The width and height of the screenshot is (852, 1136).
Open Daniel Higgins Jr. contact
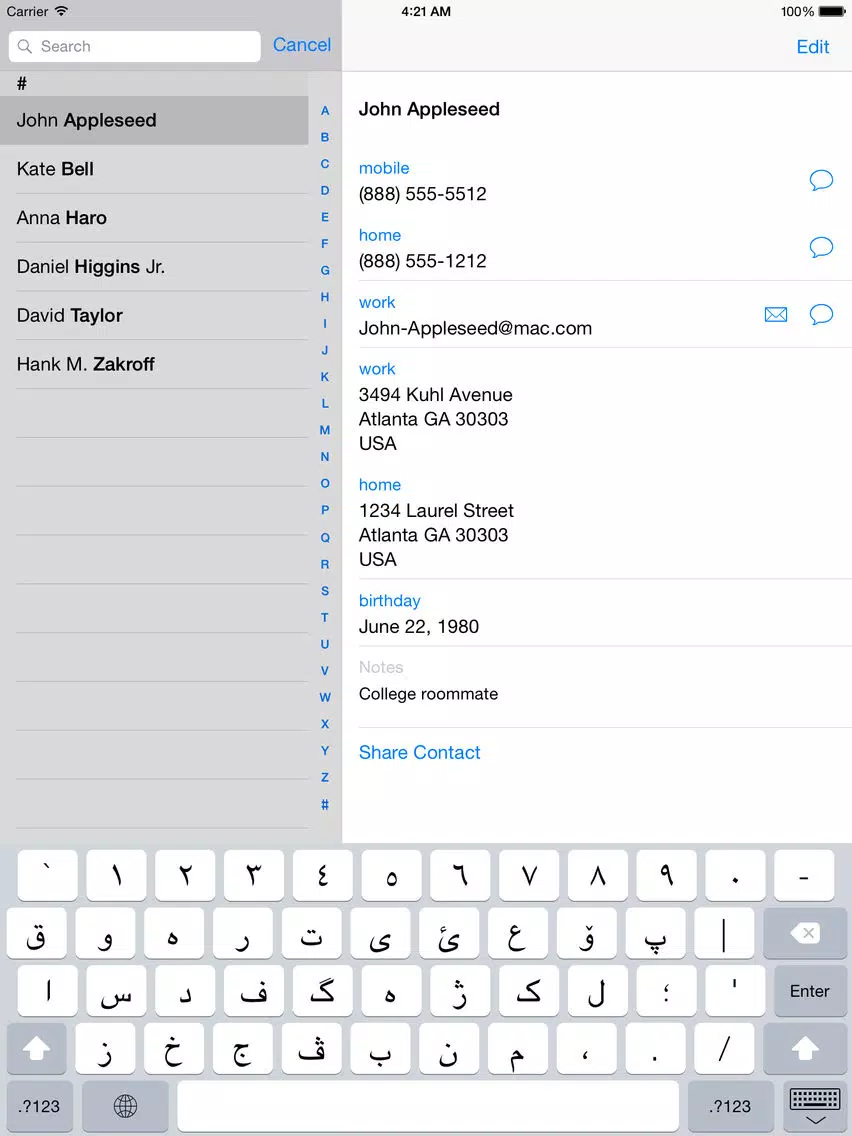pos(154,267)
